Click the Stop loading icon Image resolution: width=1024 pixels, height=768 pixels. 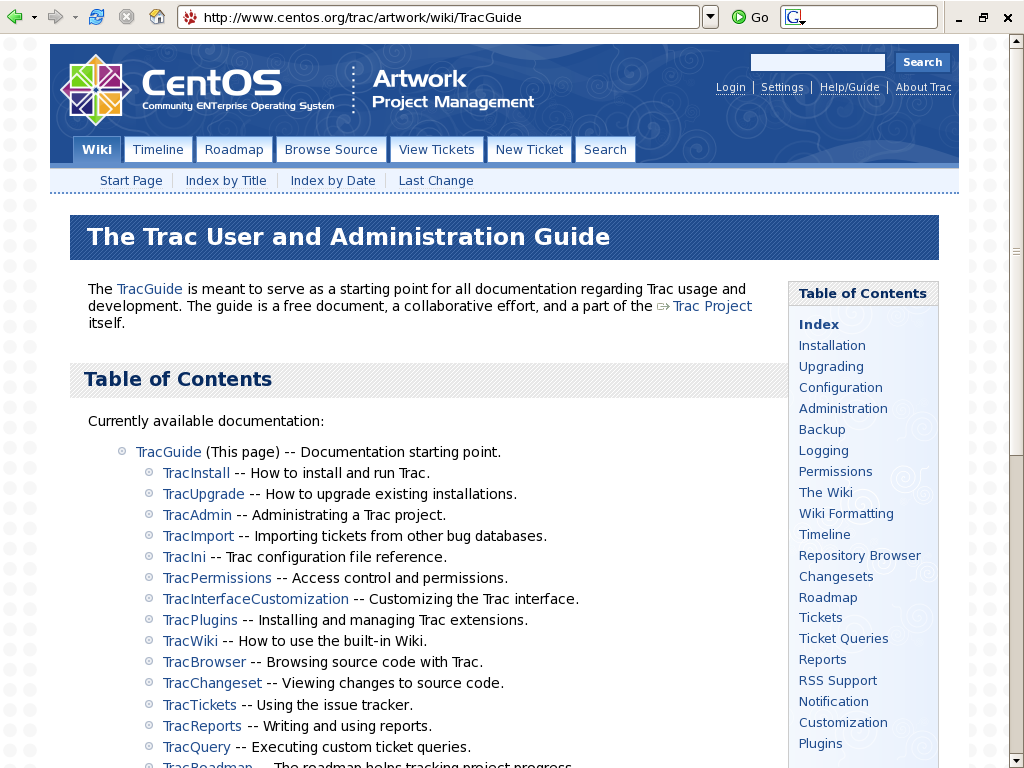pyautogui.click(x=127, y=17)
